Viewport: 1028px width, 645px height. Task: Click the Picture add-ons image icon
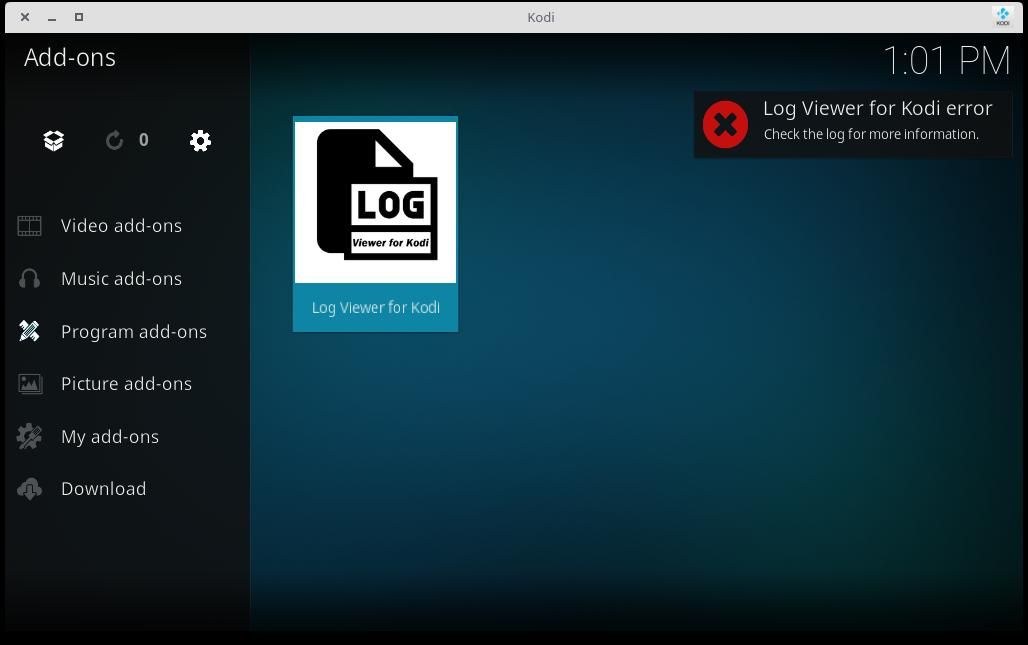29,383
